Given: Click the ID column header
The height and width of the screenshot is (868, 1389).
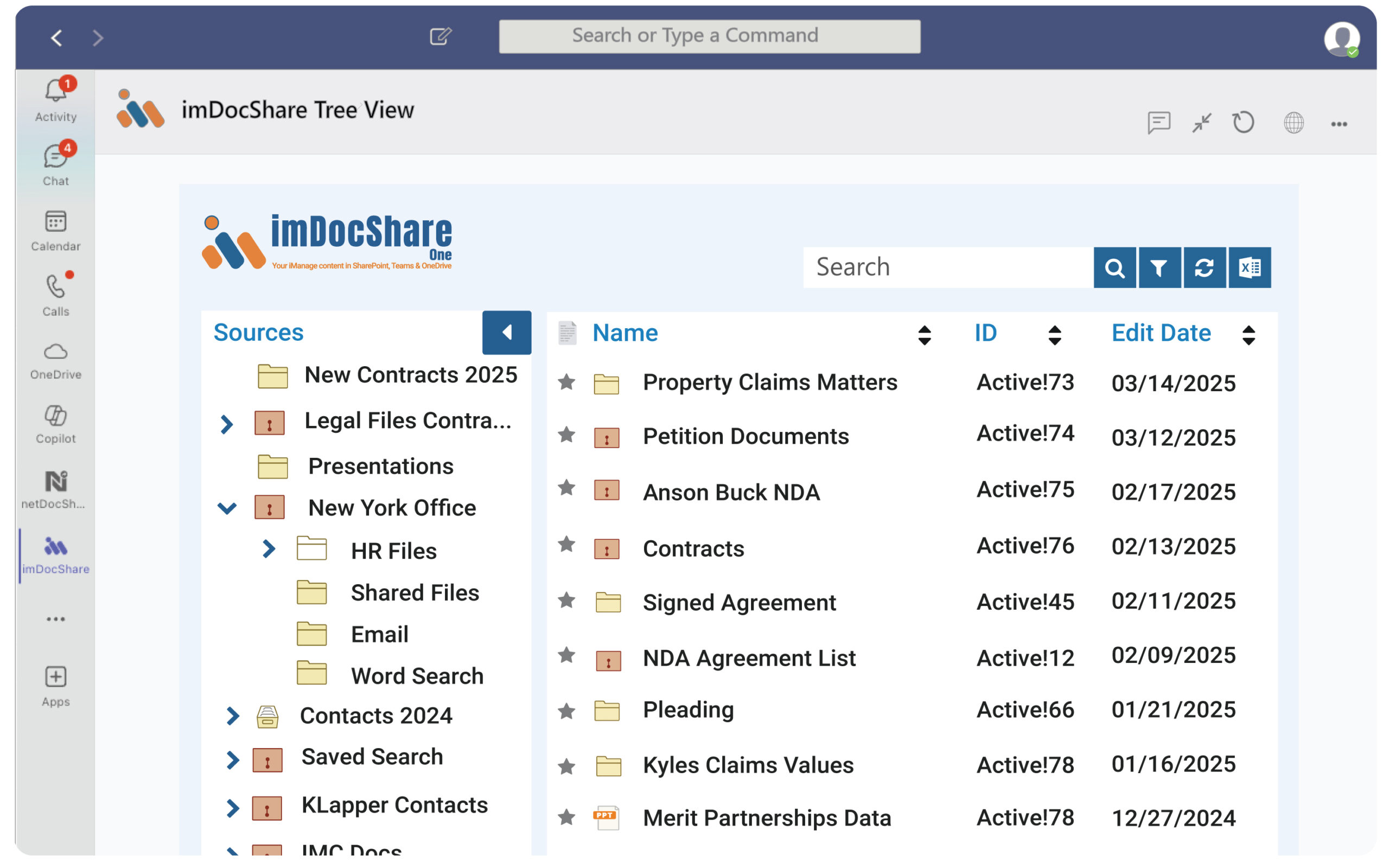Looking at the screenshot, I should [985, 333].
